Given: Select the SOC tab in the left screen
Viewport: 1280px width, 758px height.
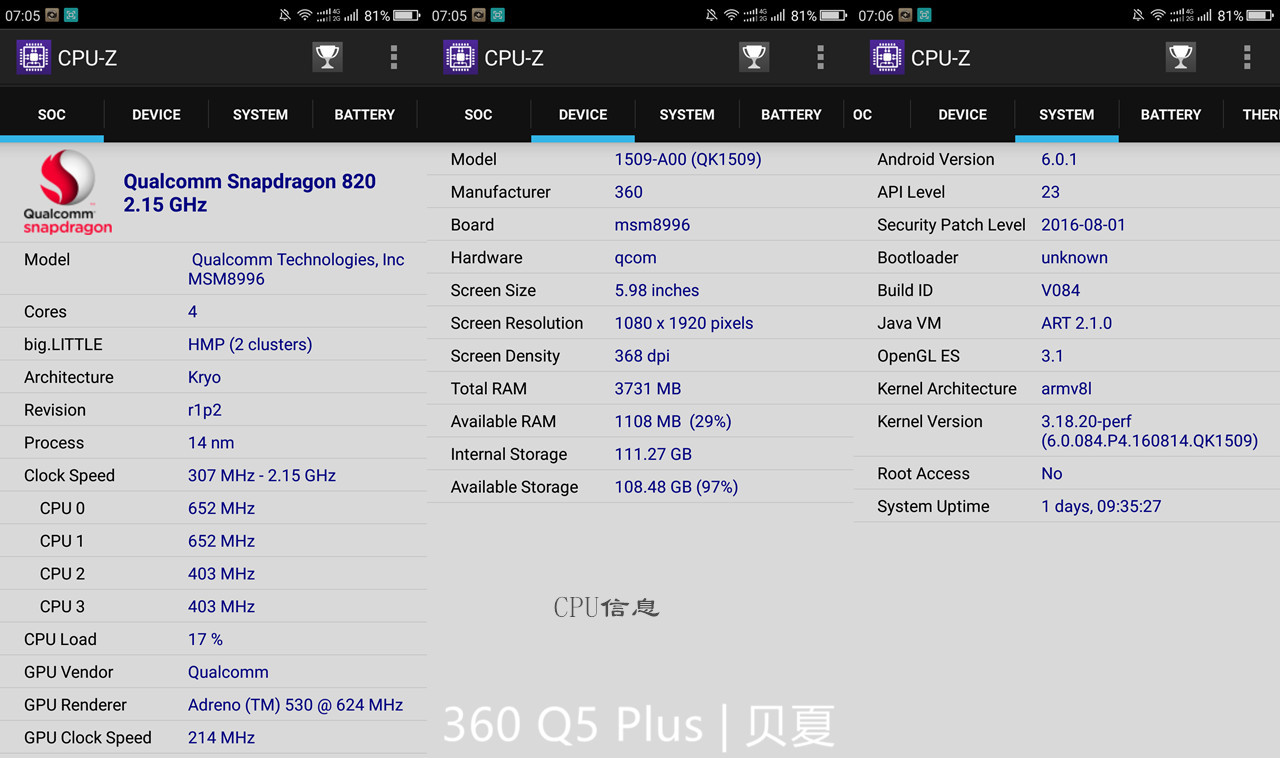Looking at the screenshot, I should coord(52,114).
